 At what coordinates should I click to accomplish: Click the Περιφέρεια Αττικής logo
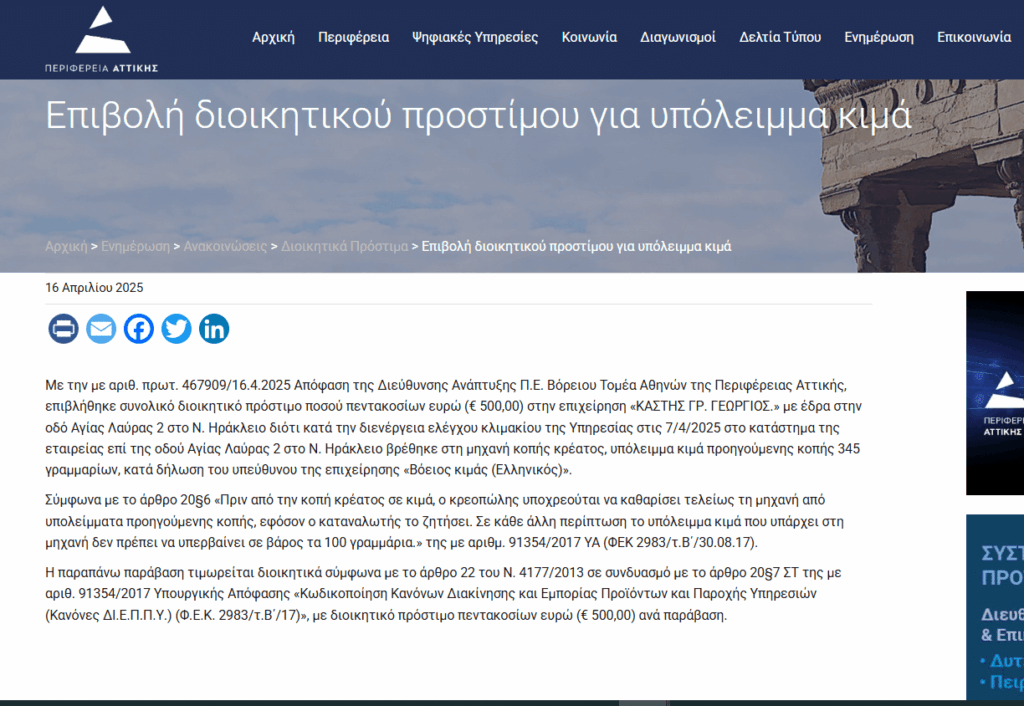101,39
